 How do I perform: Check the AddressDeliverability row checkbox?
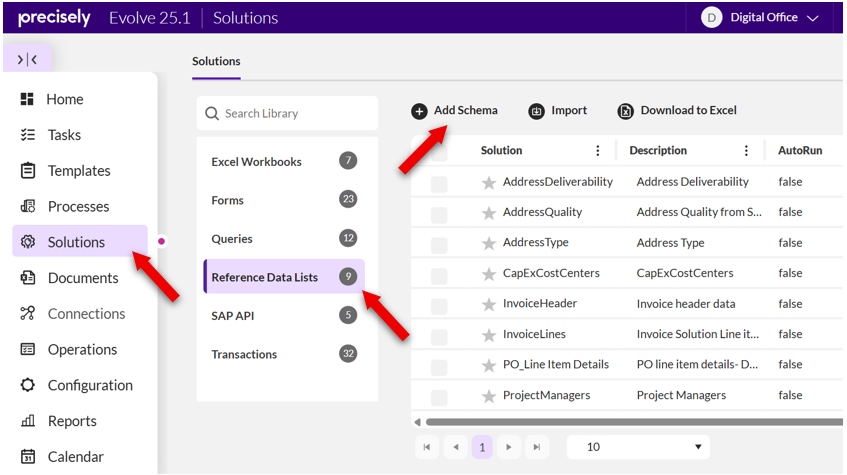point(439,183)
